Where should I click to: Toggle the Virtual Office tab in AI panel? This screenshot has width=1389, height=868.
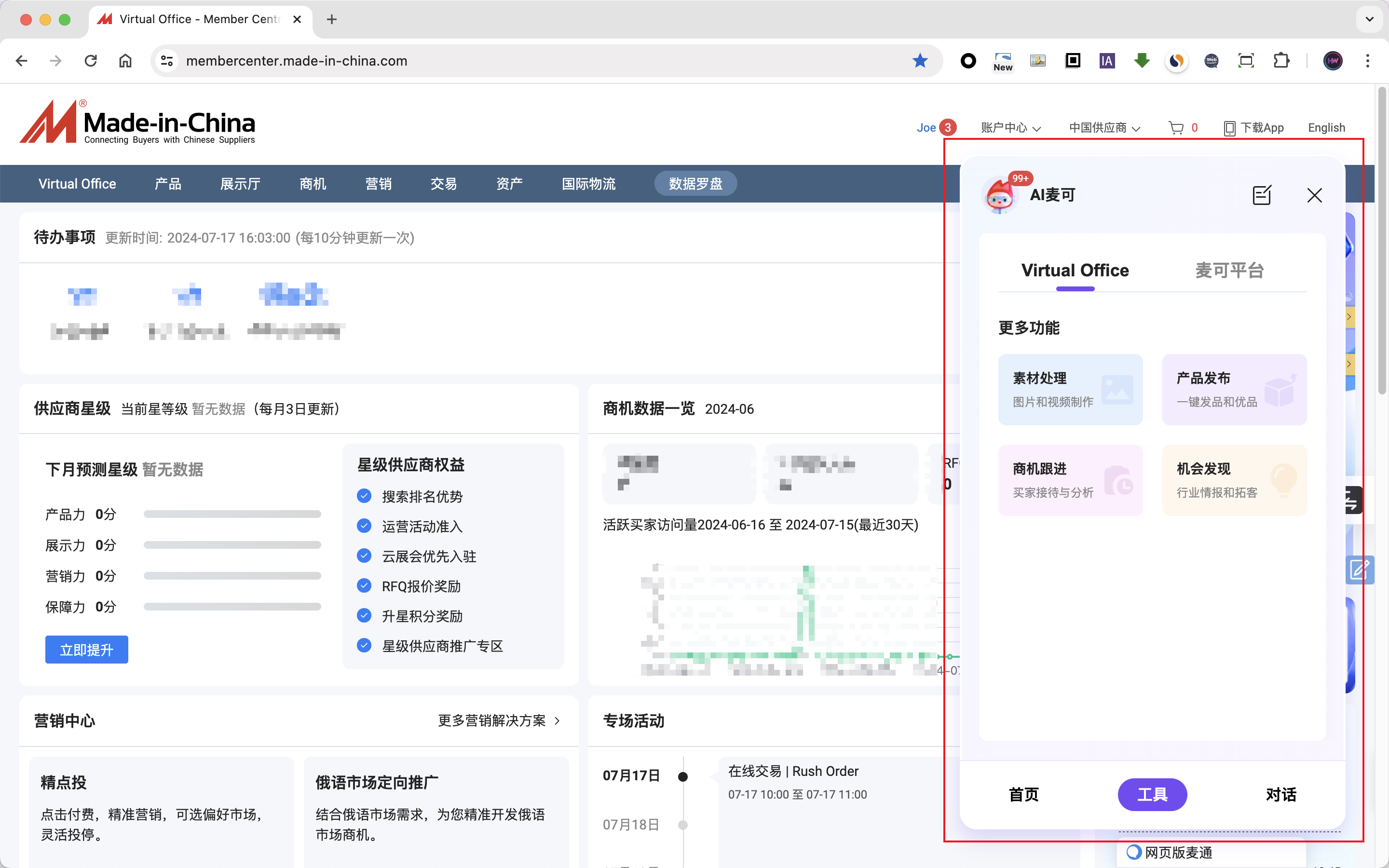[x=1075, y=270]
